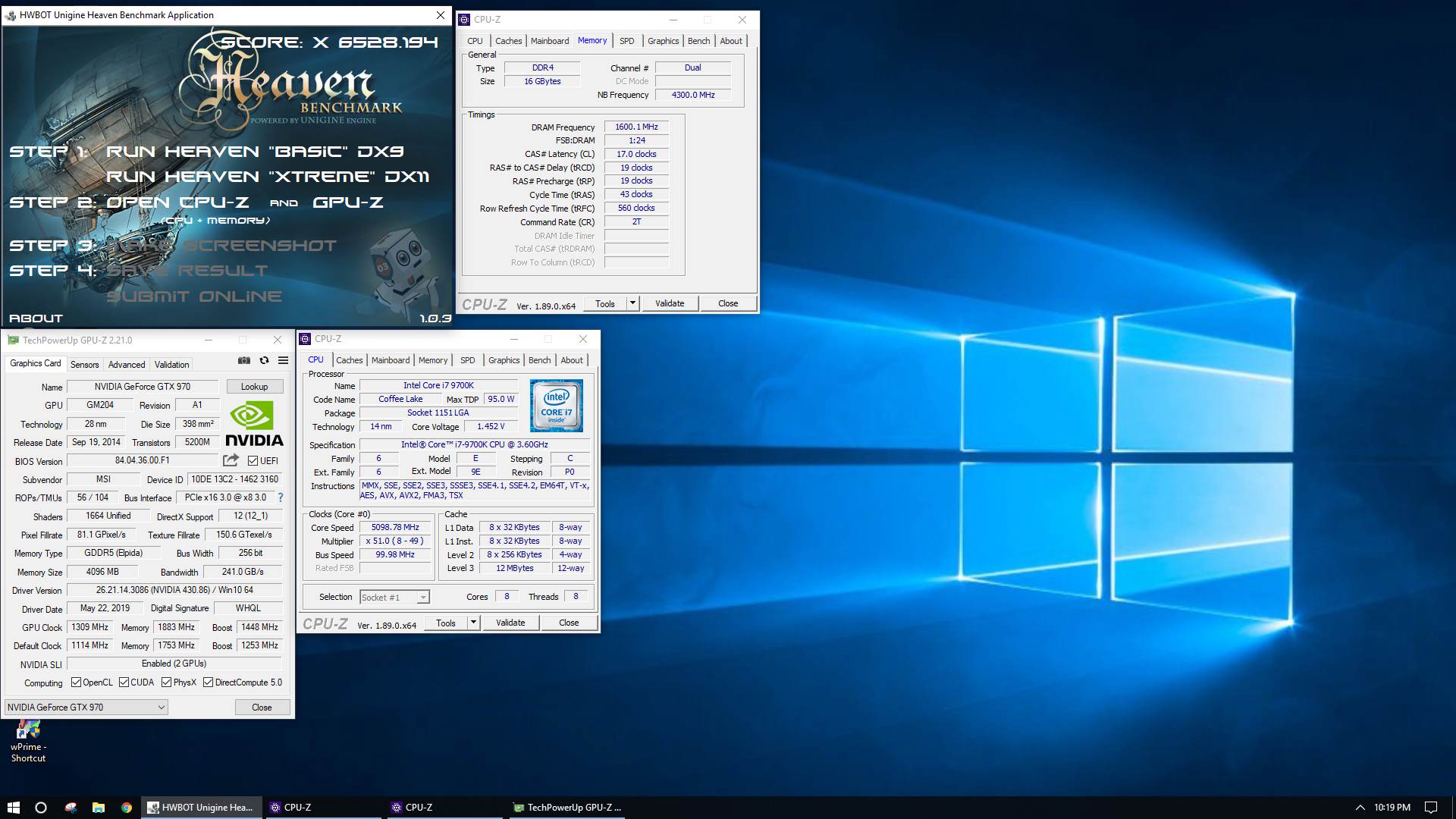The image size is (1456, 819).
Task: Click Intel Core i7 badge in CPU-Z
Action: (557, 406)
